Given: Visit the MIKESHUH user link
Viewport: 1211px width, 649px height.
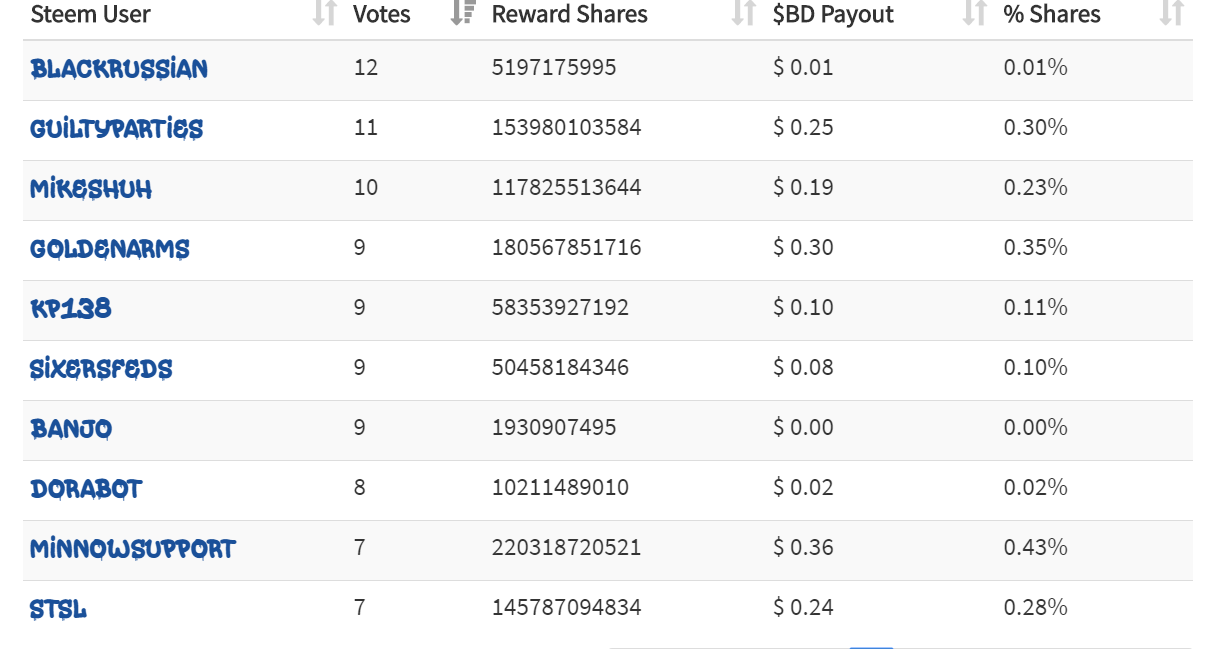Looking at the screenshot, I should (x=91, y=189).
